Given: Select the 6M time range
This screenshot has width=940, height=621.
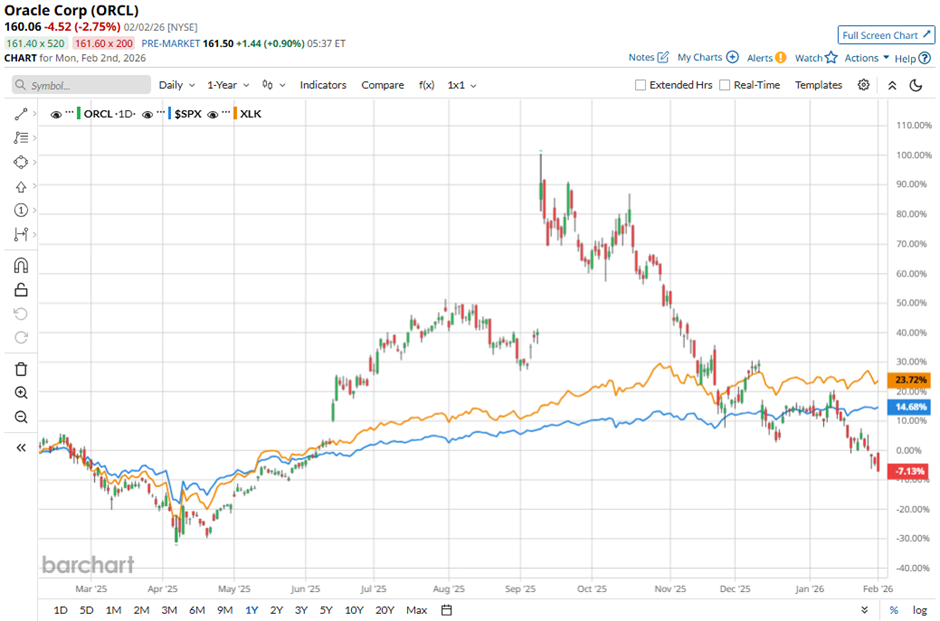Looking at the screenshot, I should click(197, 610).
